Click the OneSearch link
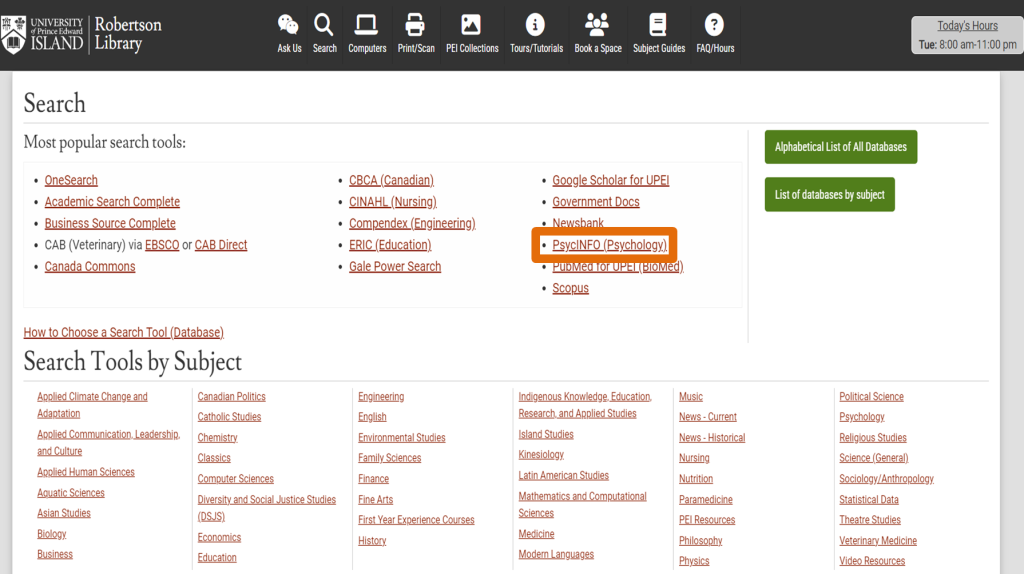This screenshot has height=574, width=1024. [71, 181]
